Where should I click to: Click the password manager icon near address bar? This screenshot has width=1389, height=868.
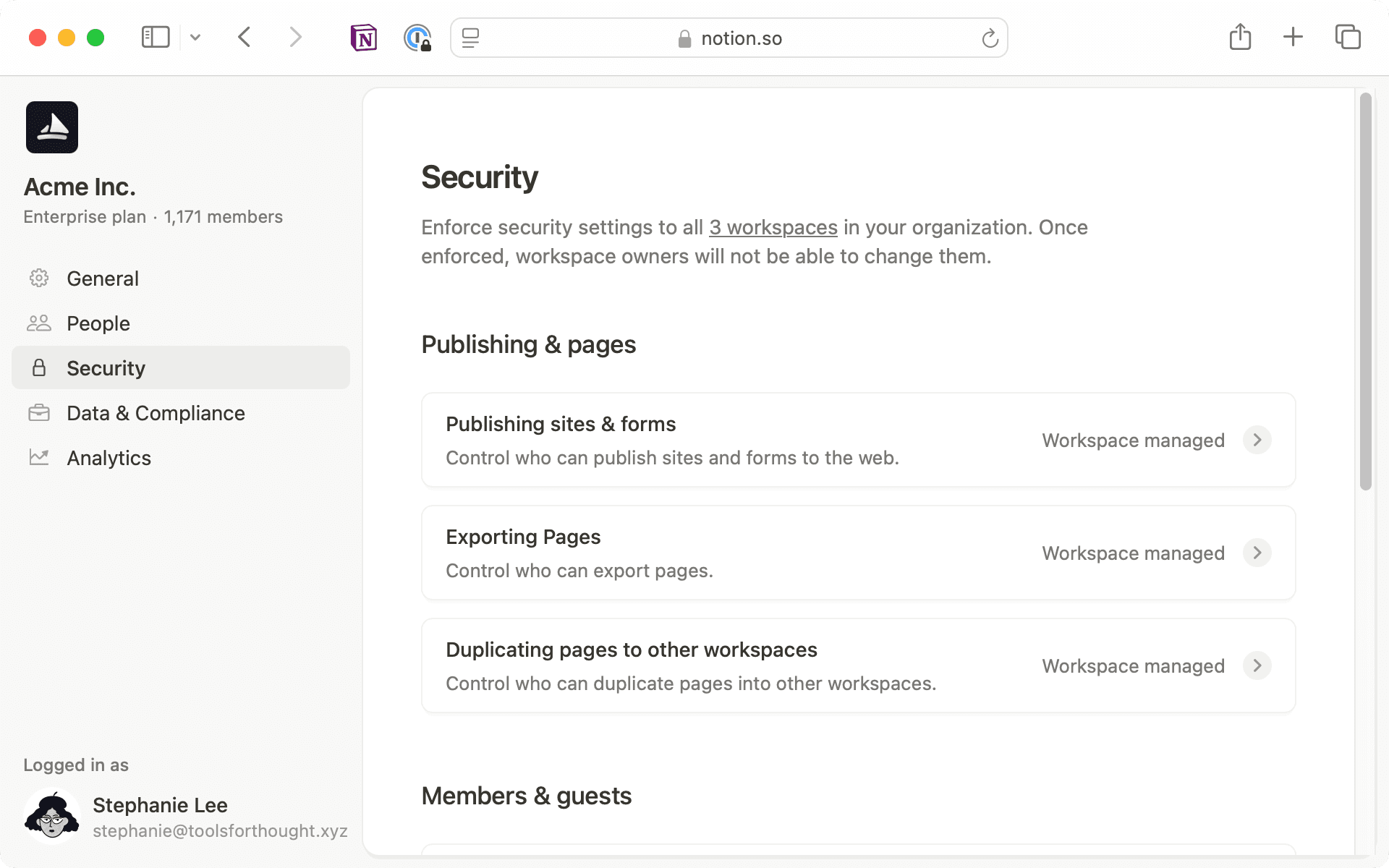417,38
